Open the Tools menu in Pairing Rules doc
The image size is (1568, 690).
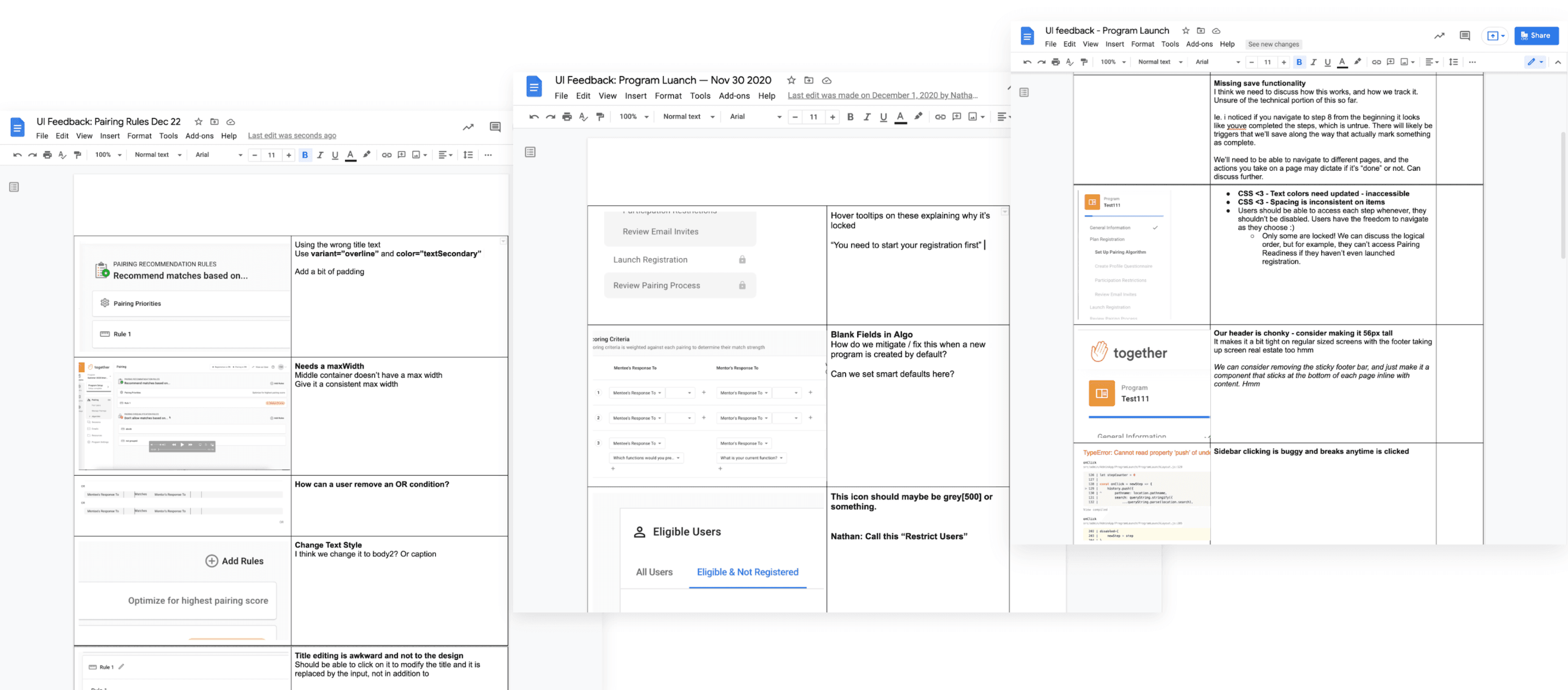[x=169, y=136]
